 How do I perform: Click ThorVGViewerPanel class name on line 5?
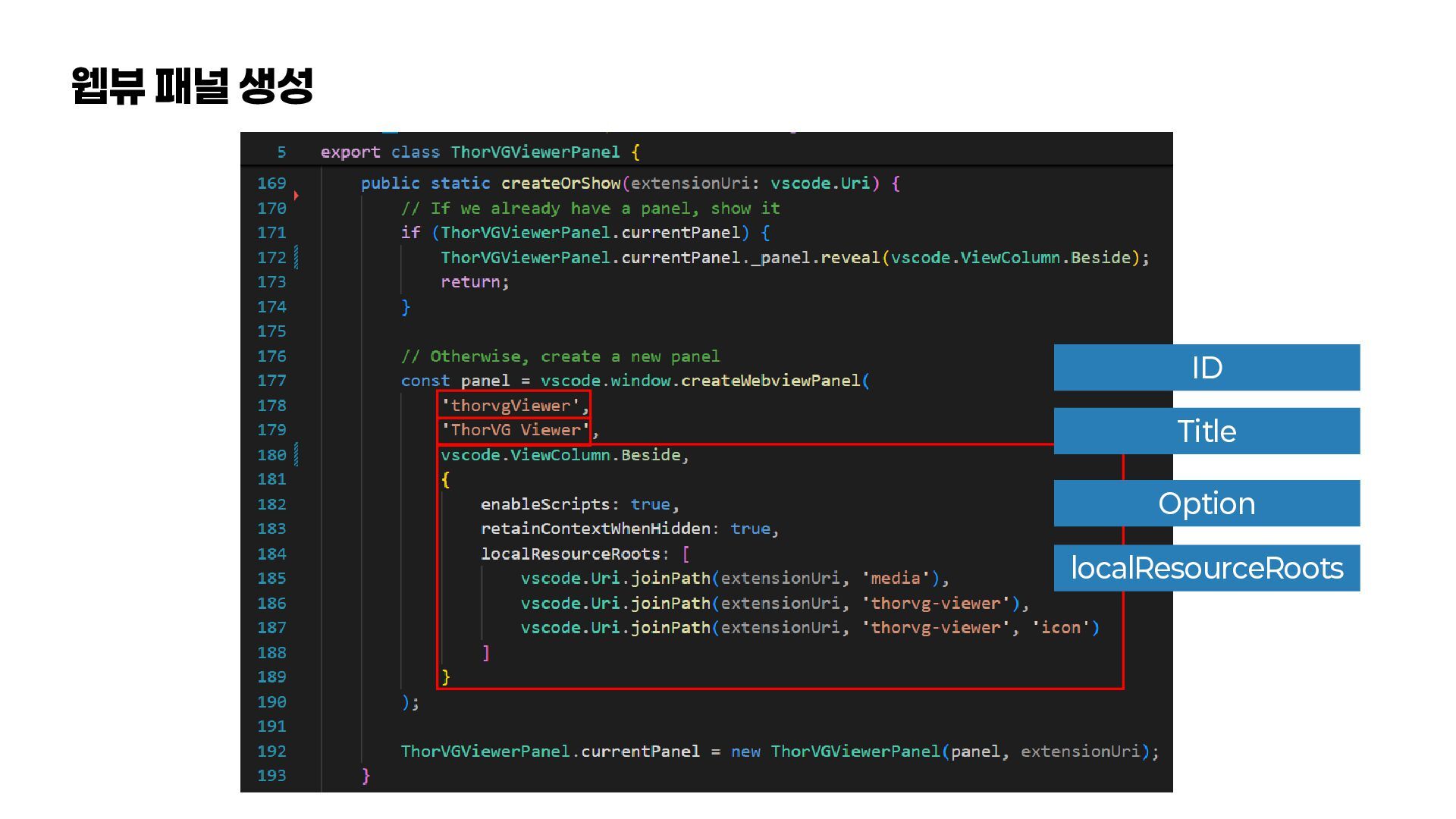[x=535, y=152]
